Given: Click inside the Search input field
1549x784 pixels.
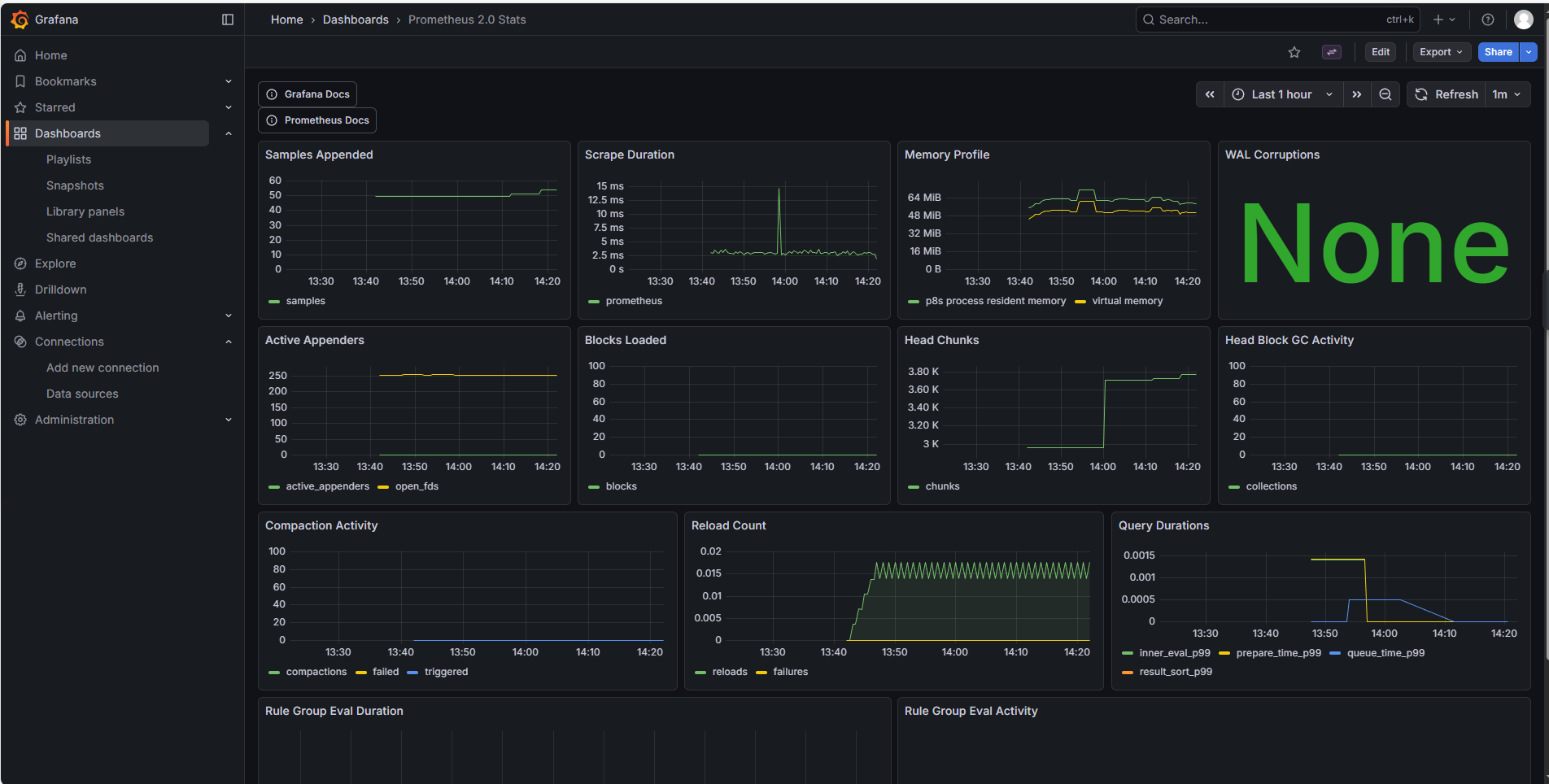Looking at the screenshot, I should pyautogui.click(x=1269, y=19).
